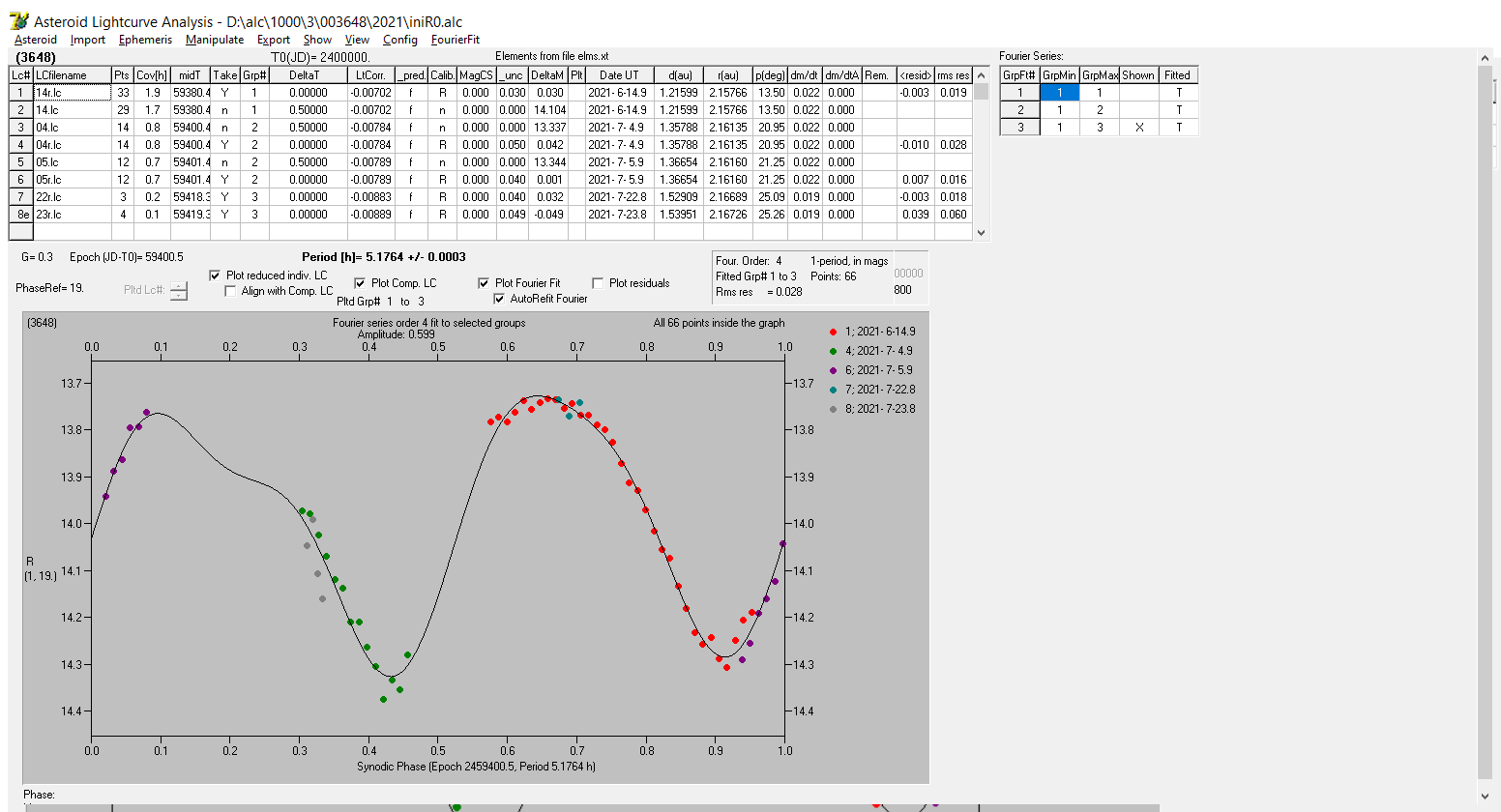Image resolution: width=1501 pixels, height=812 pixels.
Task: Click the Pts column header
Action: [122, 75]
